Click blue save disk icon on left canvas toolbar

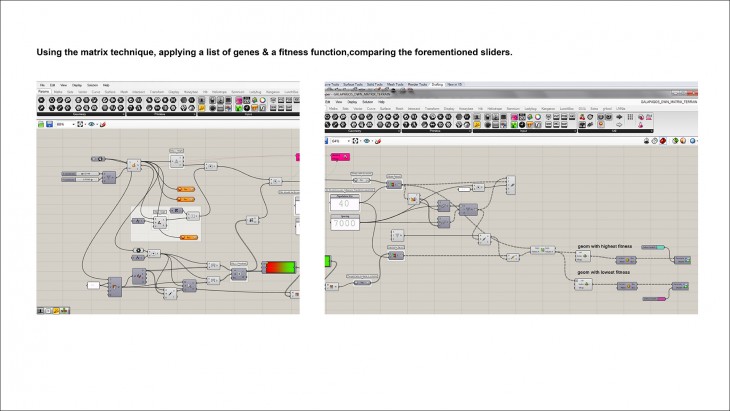pos(49,124)
